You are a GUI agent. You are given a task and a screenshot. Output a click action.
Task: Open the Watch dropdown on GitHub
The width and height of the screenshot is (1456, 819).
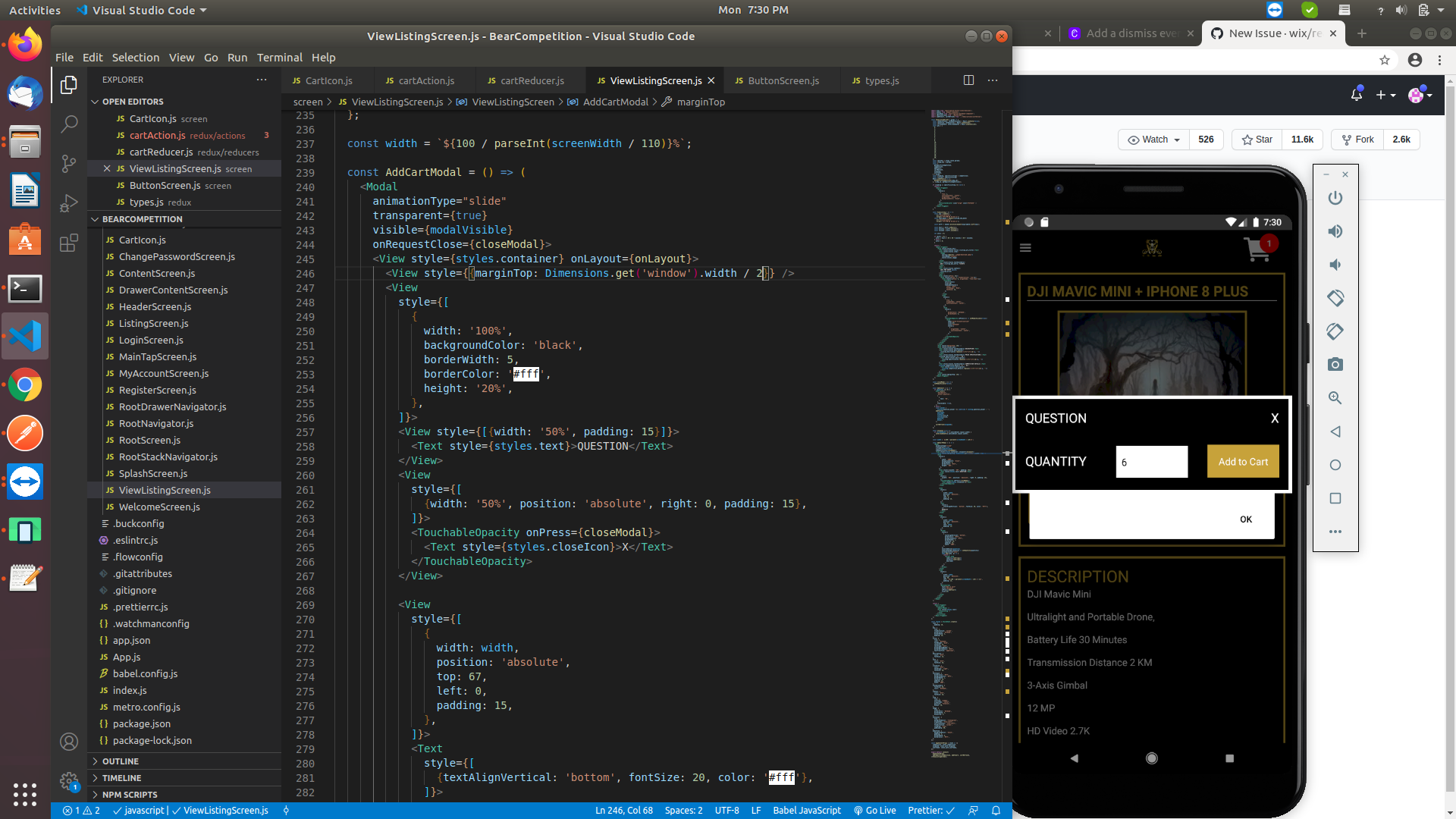[x=1152, y=140]
